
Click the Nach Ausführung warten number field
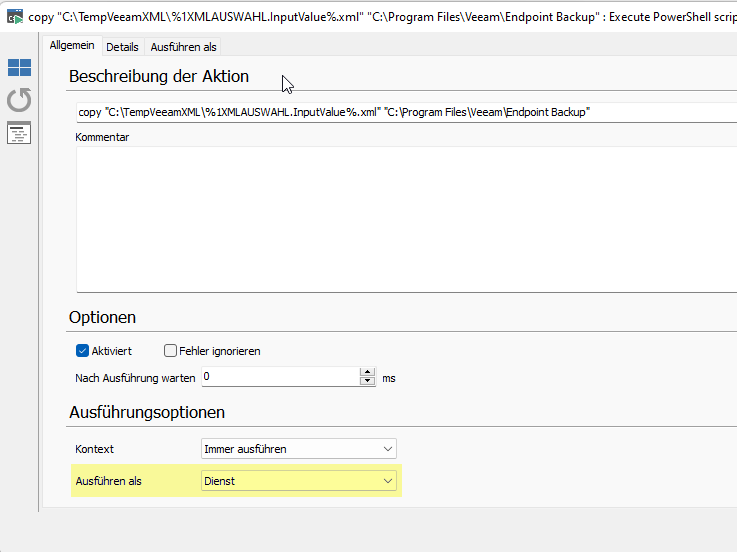(280, 377)
